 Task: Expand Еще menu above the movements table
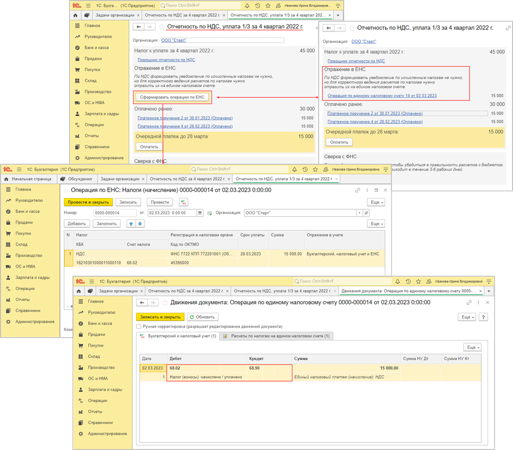472,347
